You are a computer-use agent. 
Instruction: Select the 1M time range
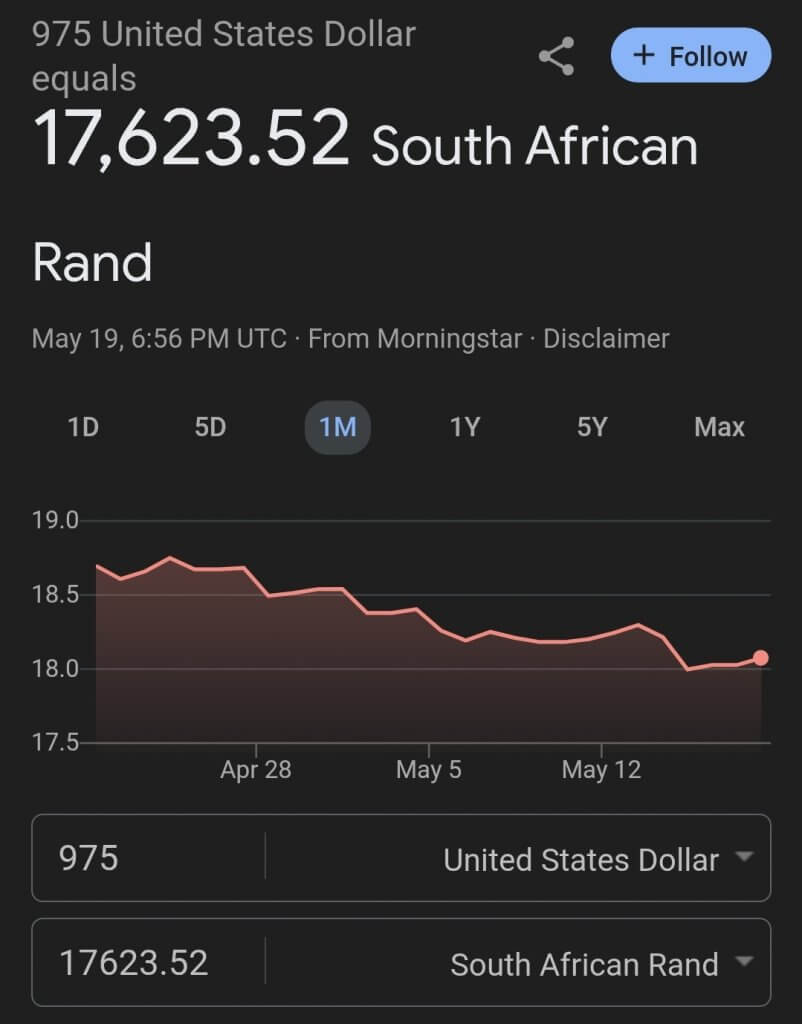[x=337, y=427]
